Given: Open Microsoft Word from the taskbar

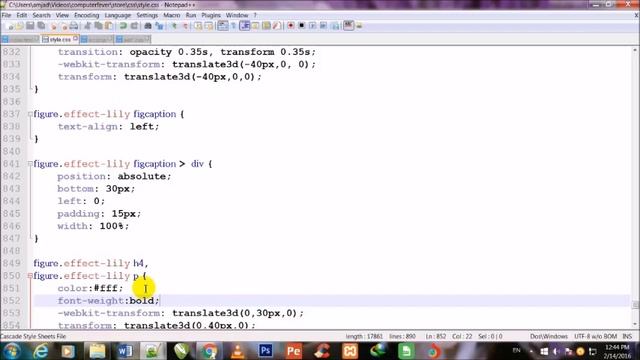Looking at the screenshot, I should 125,351.
